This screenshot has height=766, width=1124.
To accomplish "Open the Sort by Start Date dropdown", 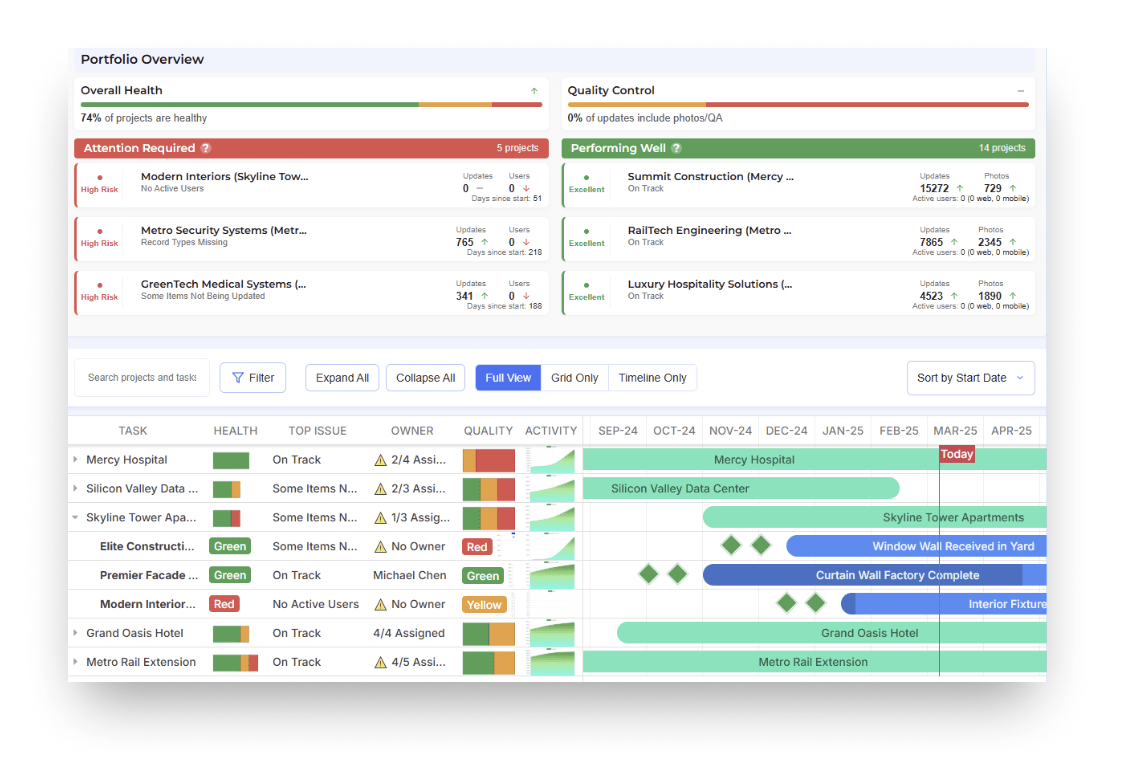I will (x=971, y=378).
